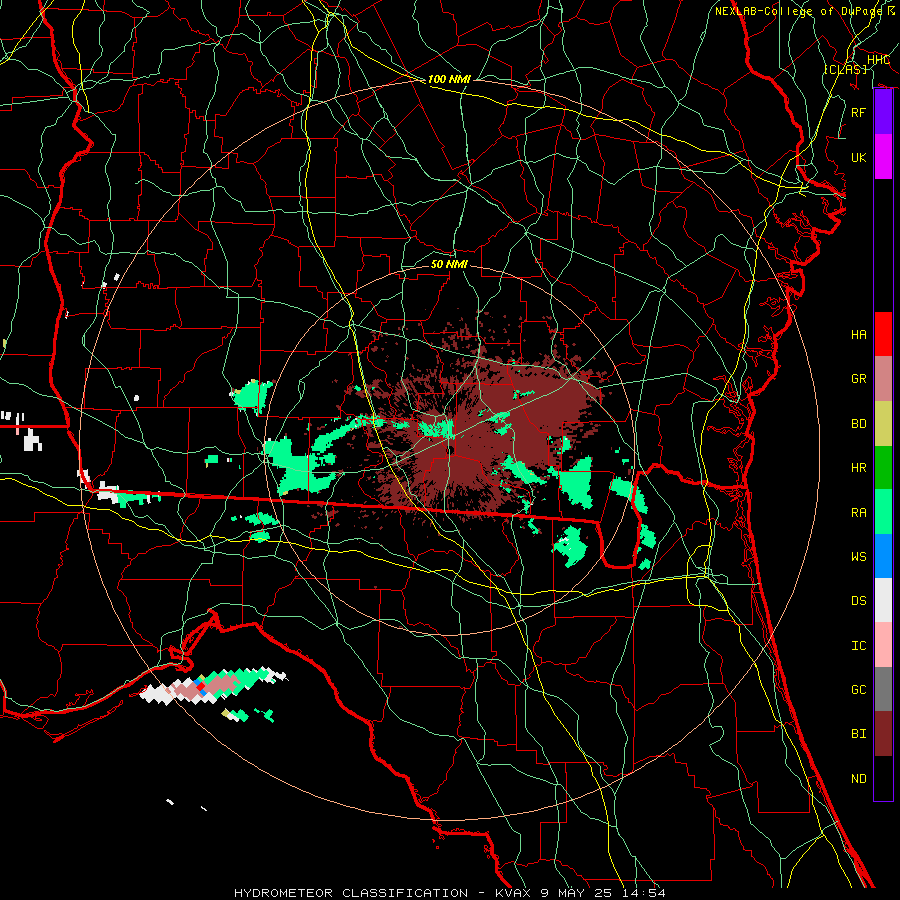This screenshot has width=900, height=900.
Task: Click the 50 NMI range ring label
Action: coord(449,264)
